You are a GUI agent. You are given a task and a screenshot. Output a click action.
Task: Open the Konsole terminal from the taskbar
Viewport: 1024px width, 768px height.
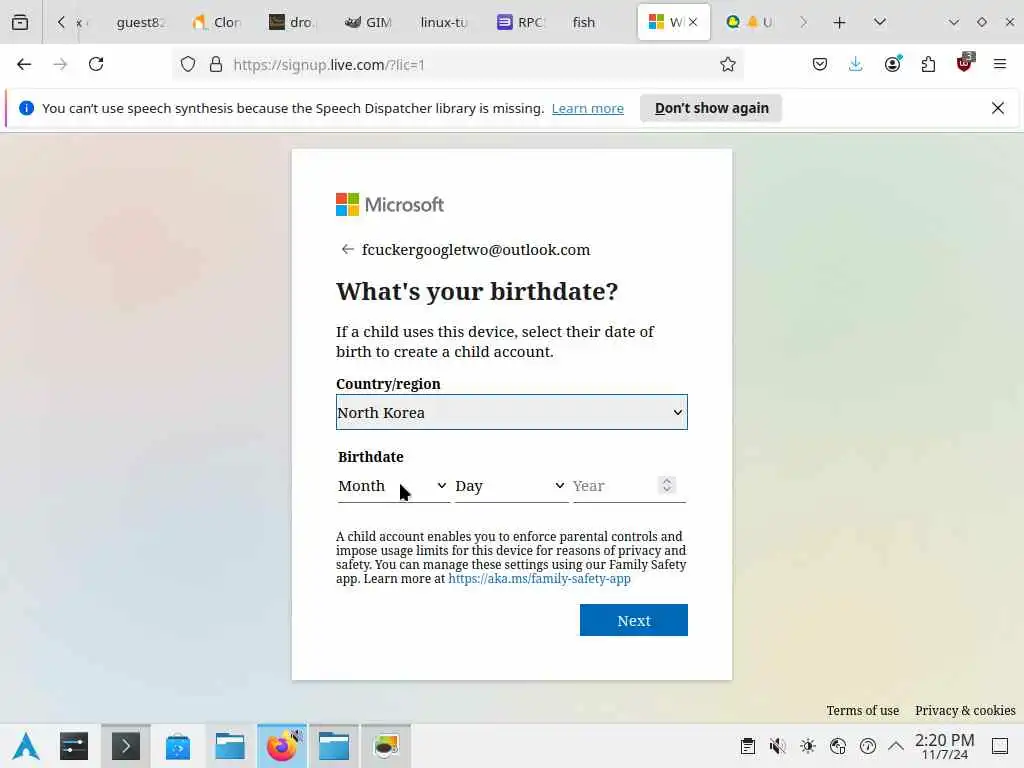[x=126, y=746]
